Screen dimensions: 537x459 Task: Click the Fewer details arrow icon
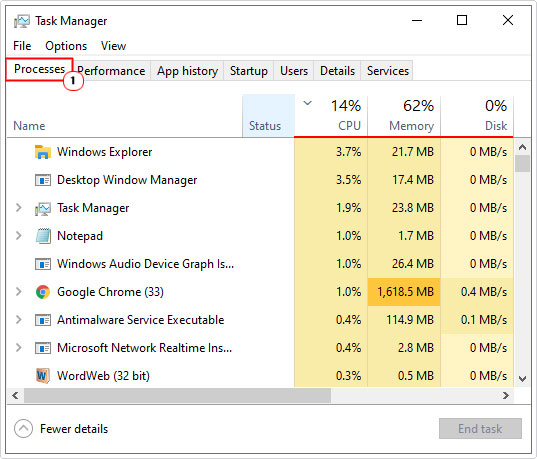(x=23, y=429)
